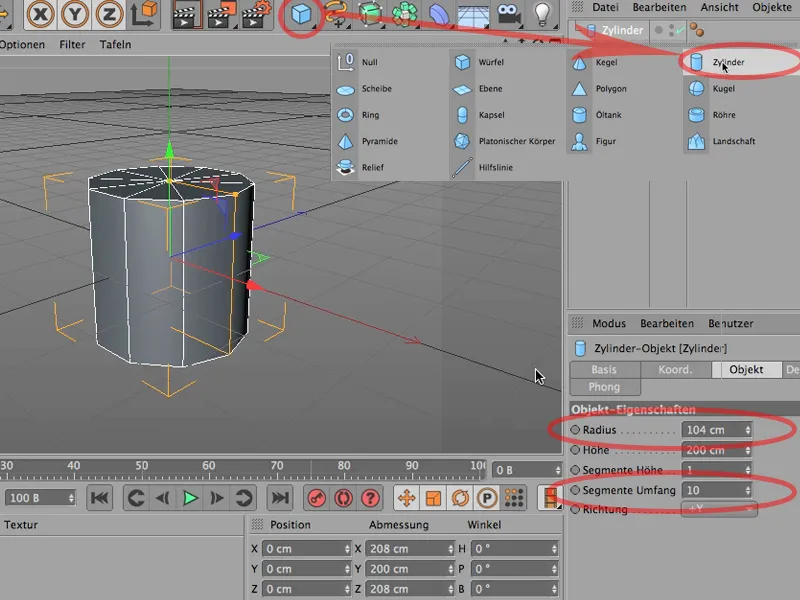The width and height of the screenshot is (800, 600).
Task: Open the viewport Tafeln menu
Action: pyautogui.click(x=115, y=45)
